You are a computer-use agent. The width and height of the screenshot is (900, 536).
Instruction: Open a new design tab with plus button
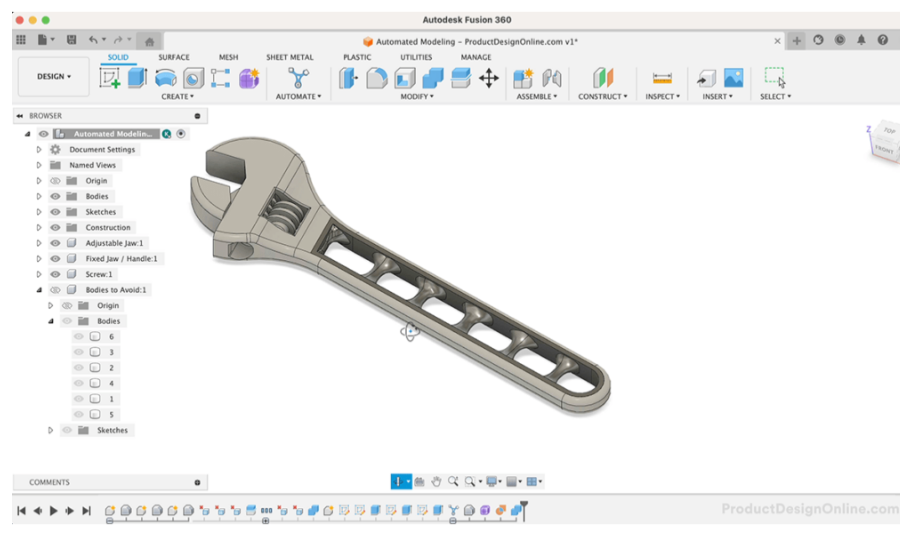point(797,40)
